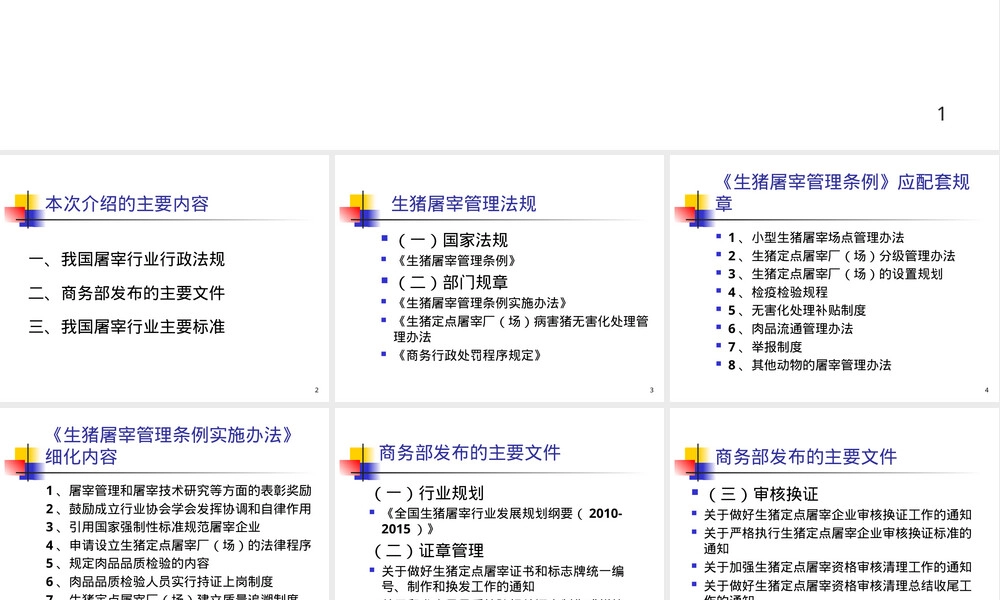Click item 6、肉品流通管理办法
This screenshot has width=1000, height=600.
(790, 329)
